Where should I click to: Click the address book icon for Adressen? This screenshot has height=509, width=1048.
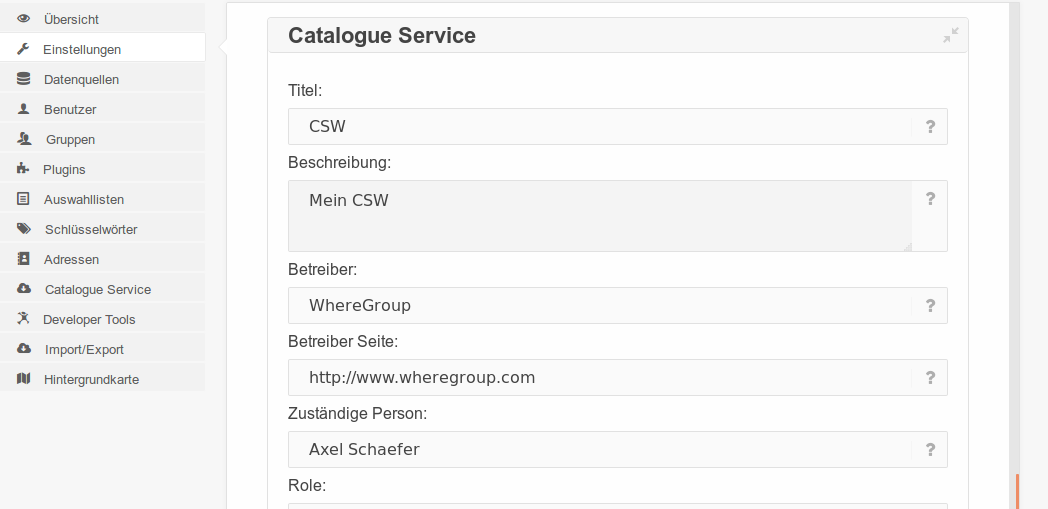[x=23, y=259]
